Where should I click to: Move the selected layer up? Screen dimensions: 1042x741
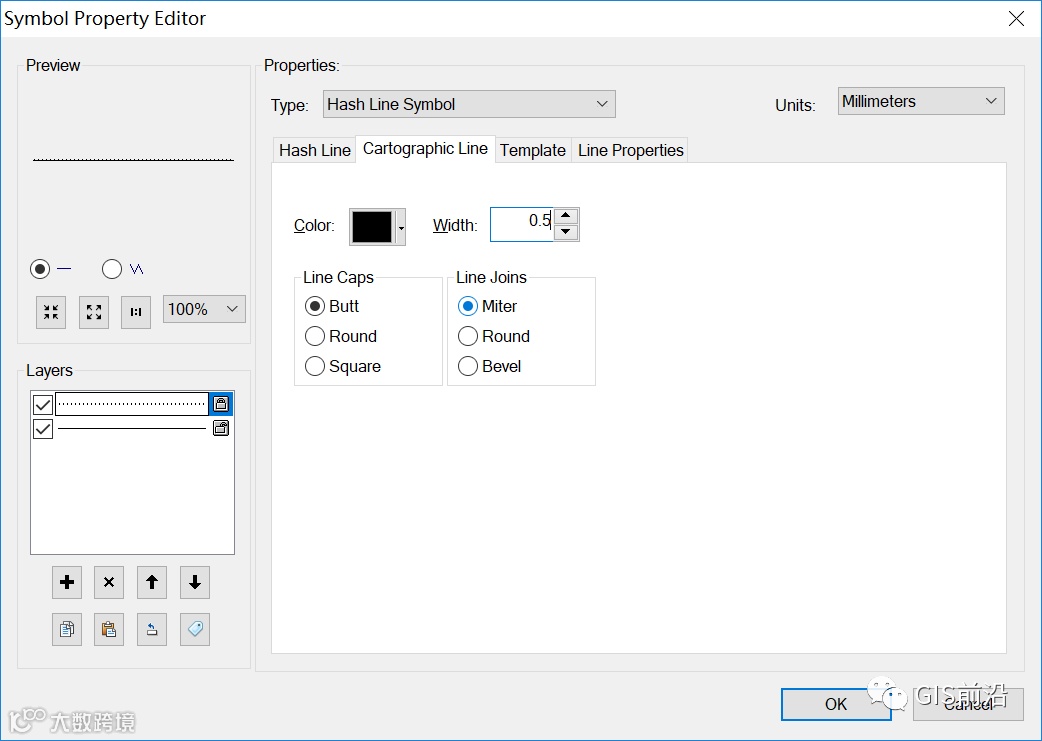pyautogui.click(x=152, y=583)
